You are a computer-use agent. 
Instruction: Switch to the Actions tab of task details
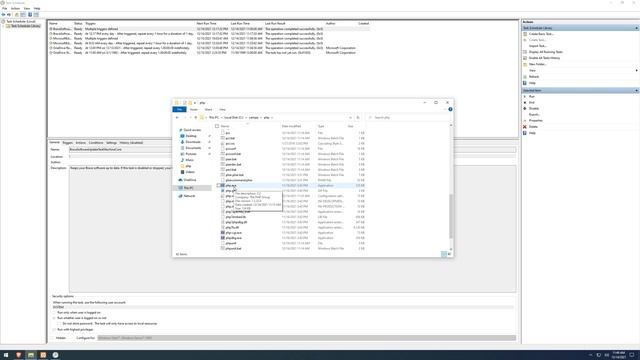click(x=80, y=143)
